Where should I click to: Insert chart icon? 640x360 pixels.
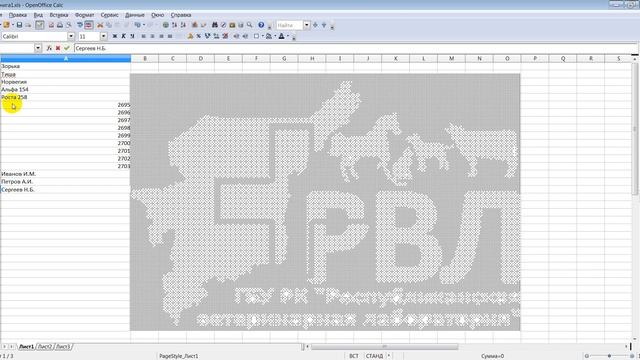click(x=195, y=25)
